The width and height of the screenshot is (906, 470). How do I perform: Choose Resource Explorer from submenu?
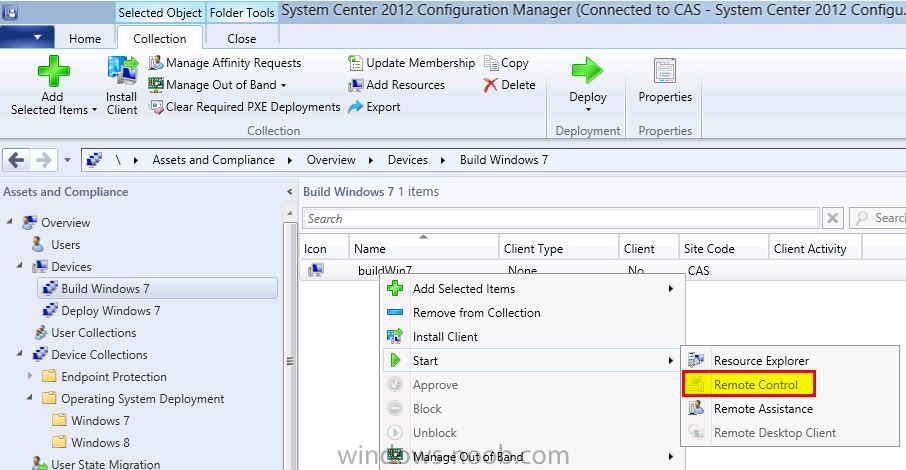pyautogui.click(x=789, y=360)
